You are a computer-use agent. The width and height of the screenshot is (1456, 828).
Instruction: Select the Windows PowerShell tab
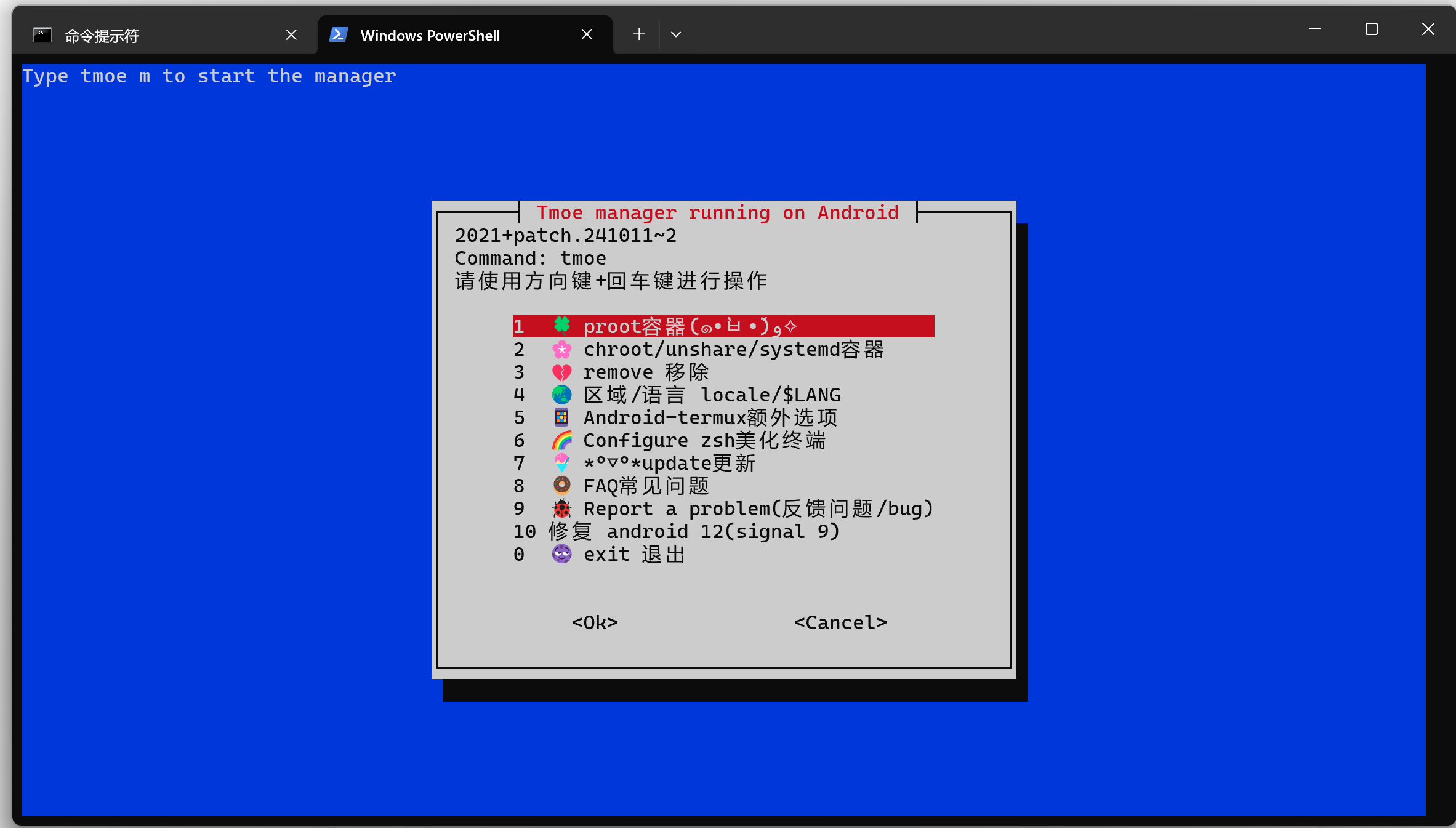pos(430,36)
